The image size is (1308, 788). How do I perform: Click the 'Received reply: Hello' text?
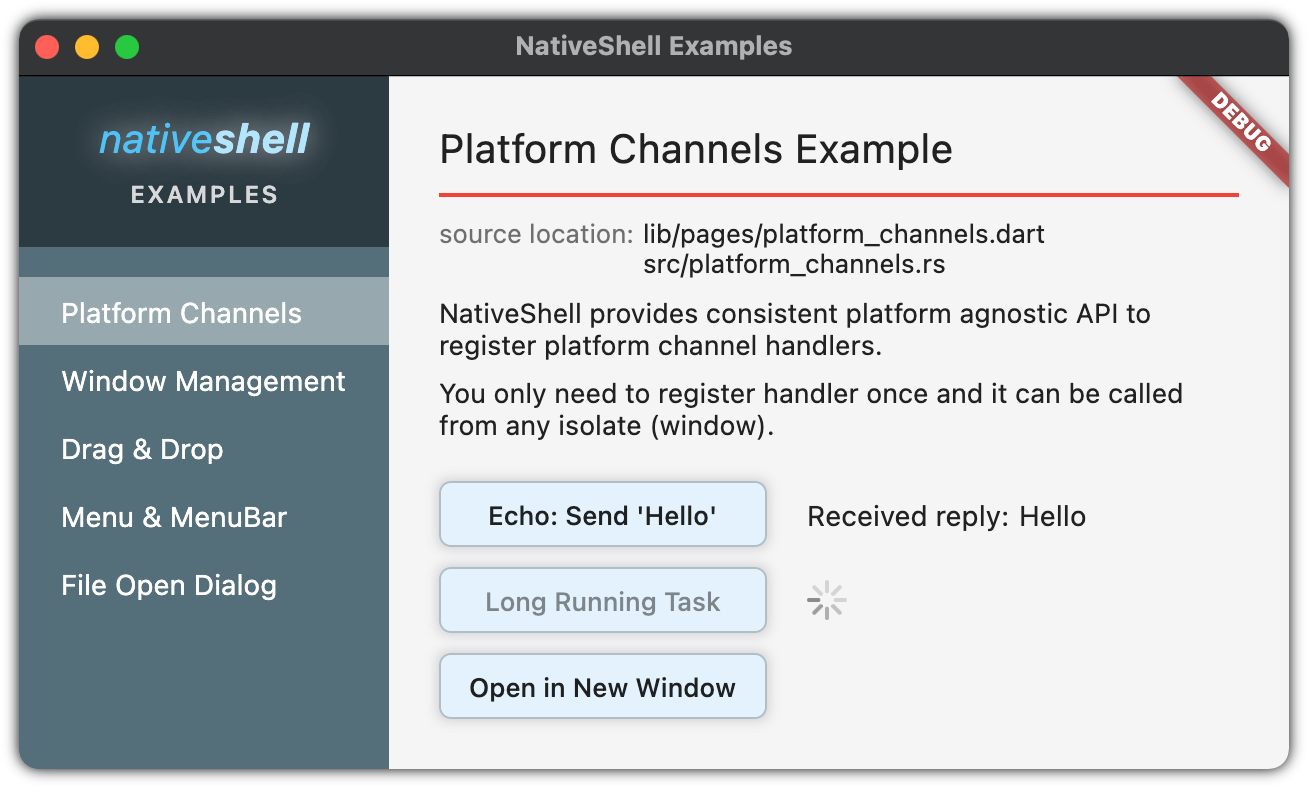[946, 516]
